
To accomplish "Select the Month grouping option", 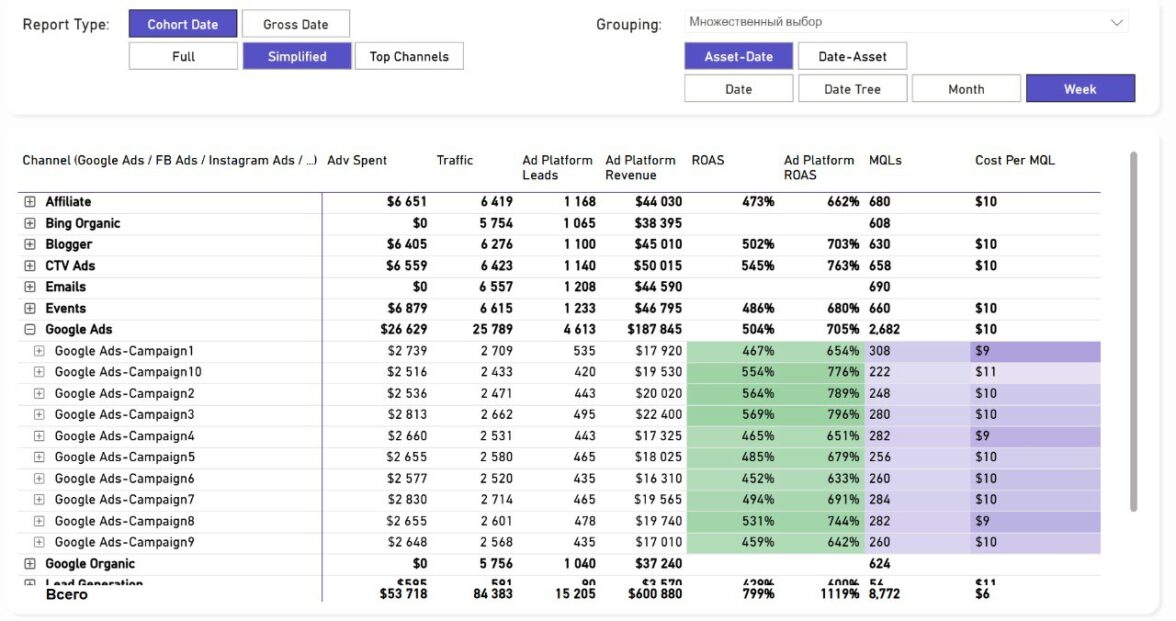I will point(966,89).
